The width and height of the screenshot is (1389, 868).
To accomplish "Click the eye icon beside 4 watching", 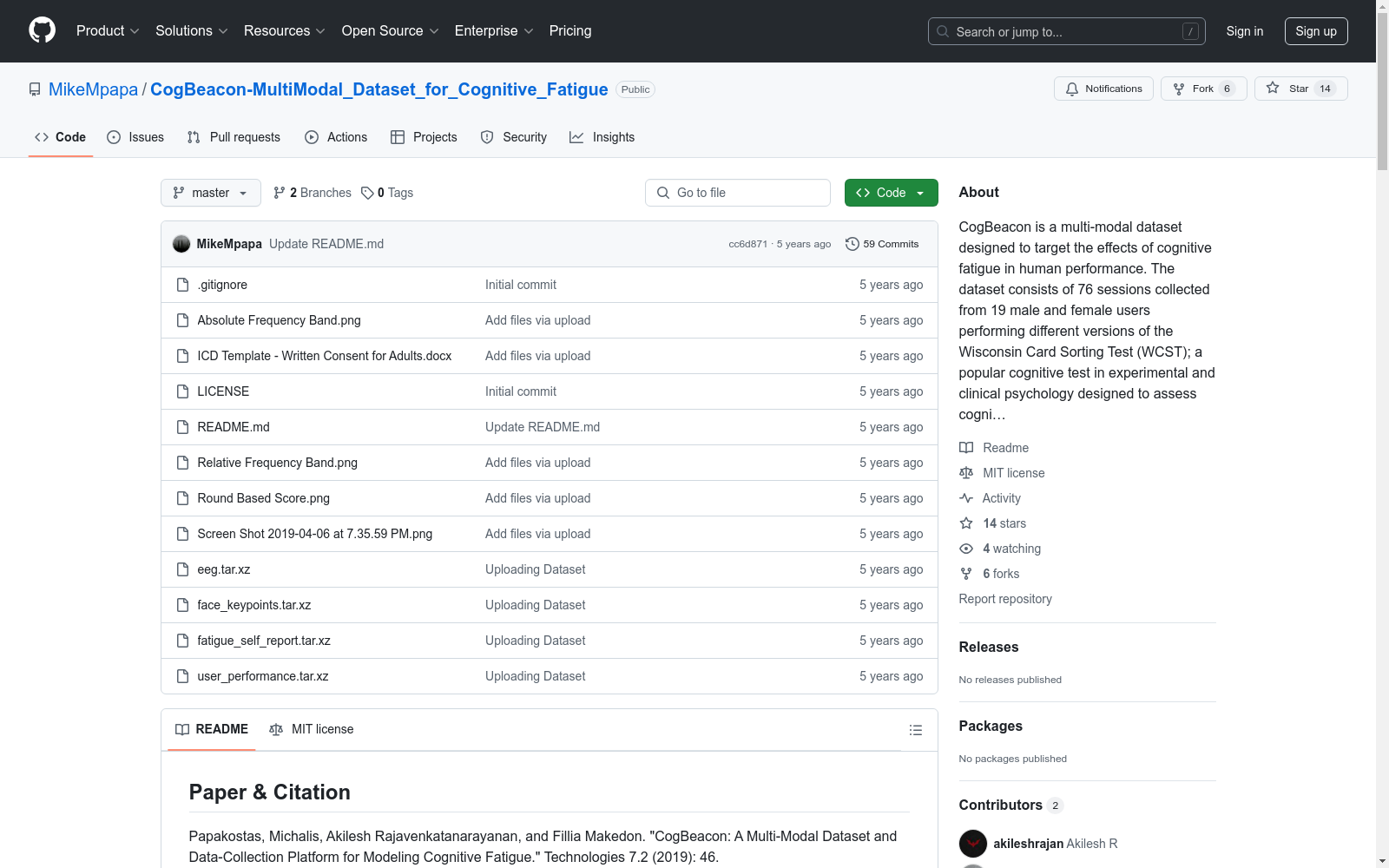I will (966, 549).
